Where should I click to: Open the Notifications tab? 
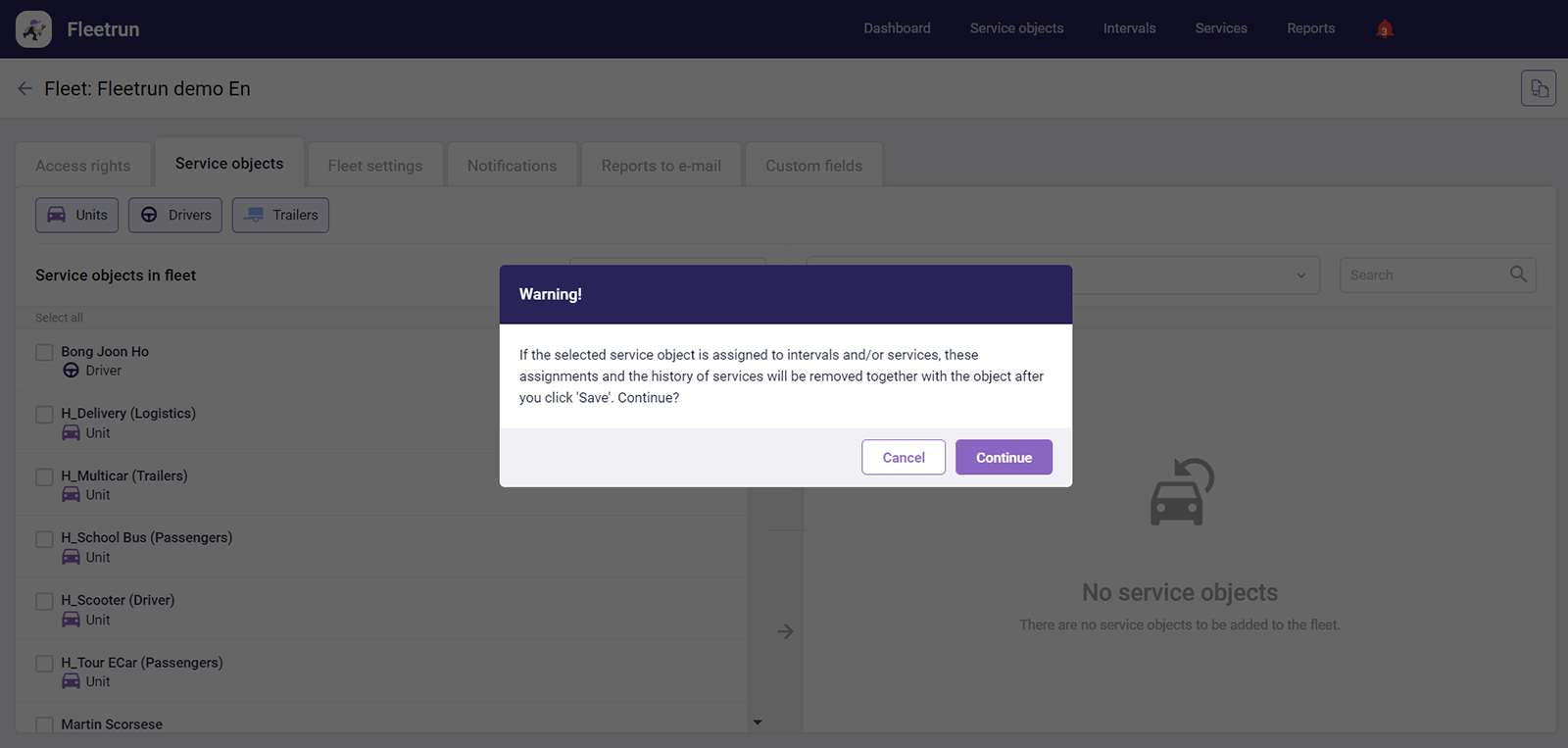pyautogui.click(x=512, y=166)
